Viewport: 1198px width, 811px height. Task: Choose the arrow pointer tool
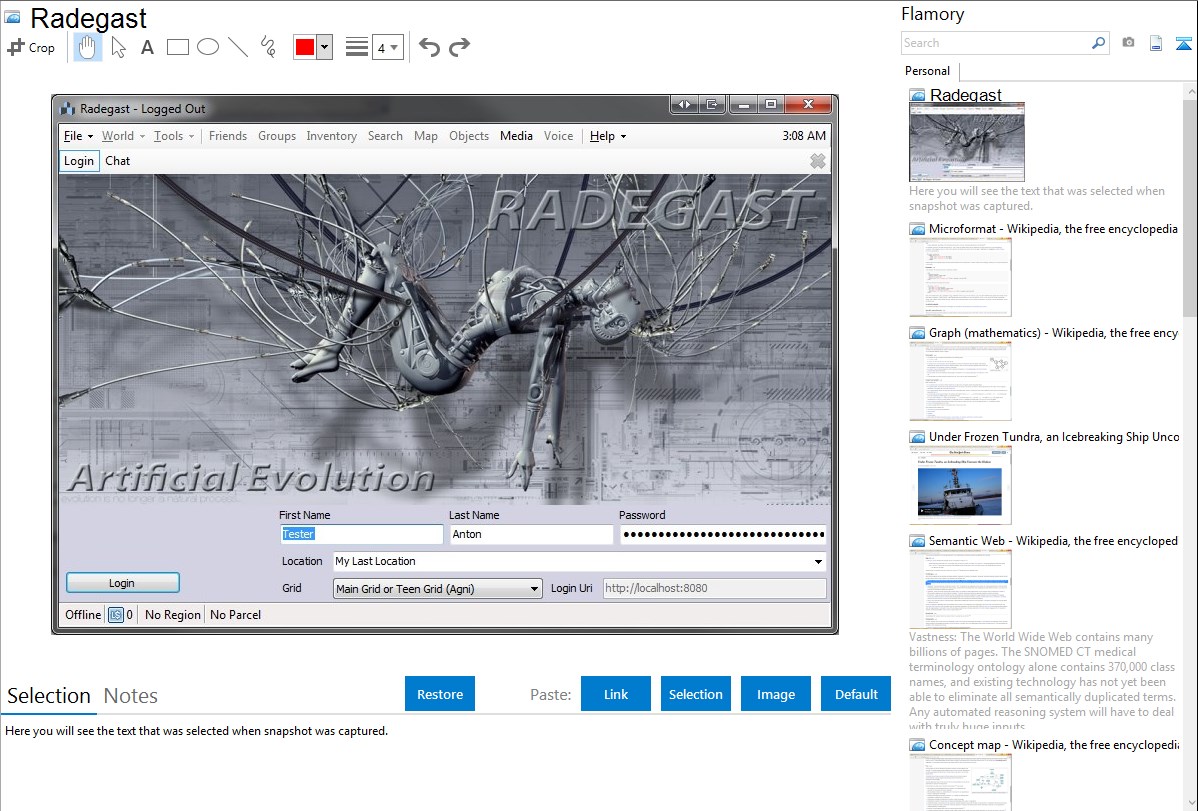point(118,47)
